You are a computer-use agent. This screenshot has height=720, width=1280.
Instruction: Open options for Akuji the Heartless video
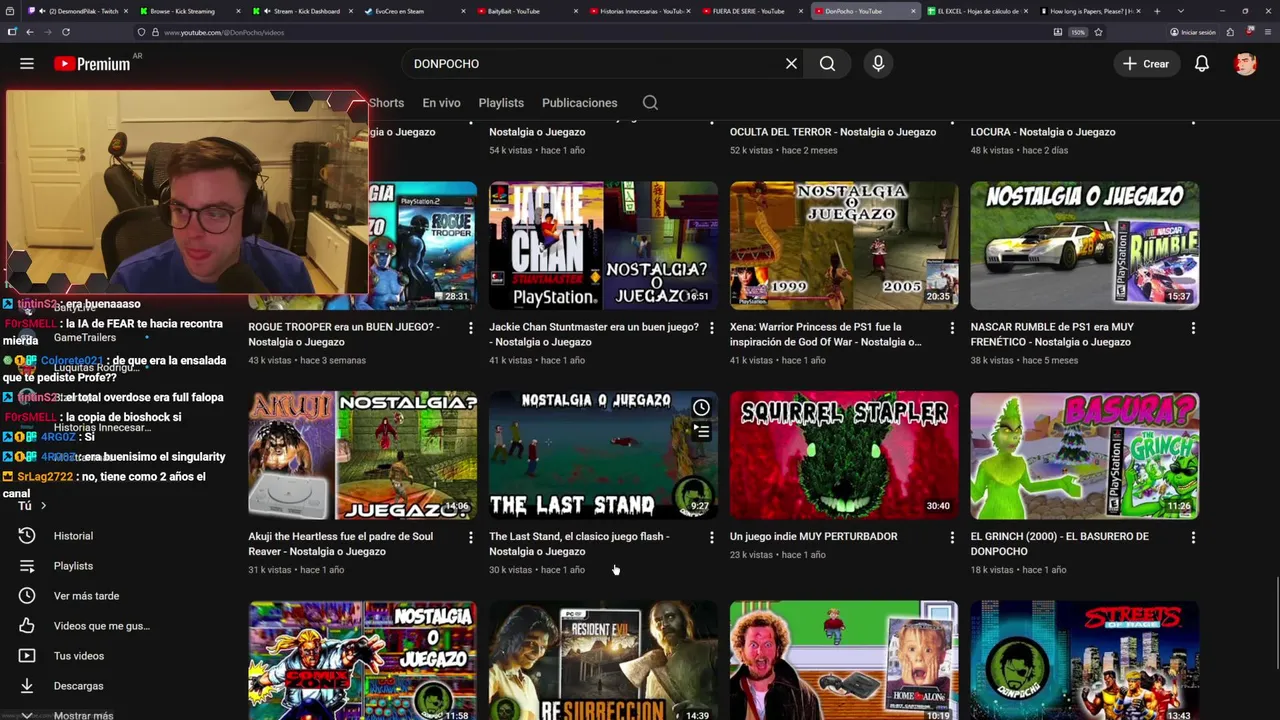(470, 538)
